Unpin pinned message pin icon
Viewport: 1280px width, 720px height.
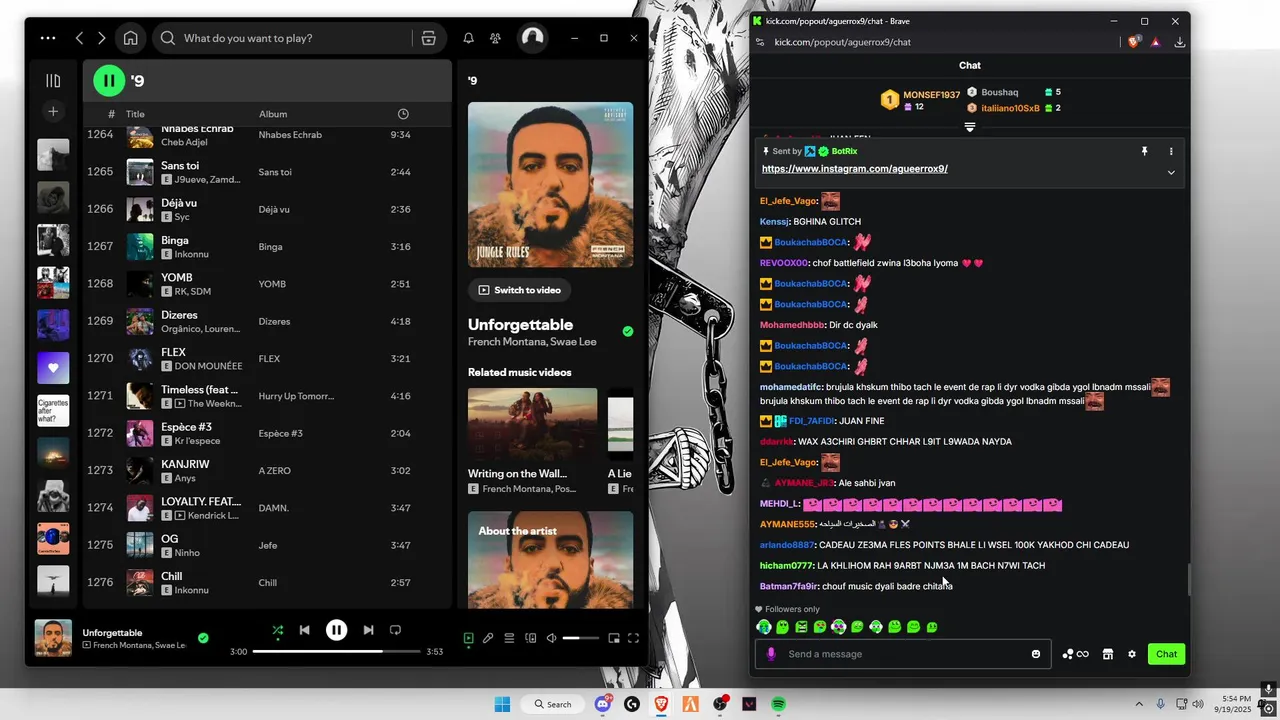(1144, 151)
